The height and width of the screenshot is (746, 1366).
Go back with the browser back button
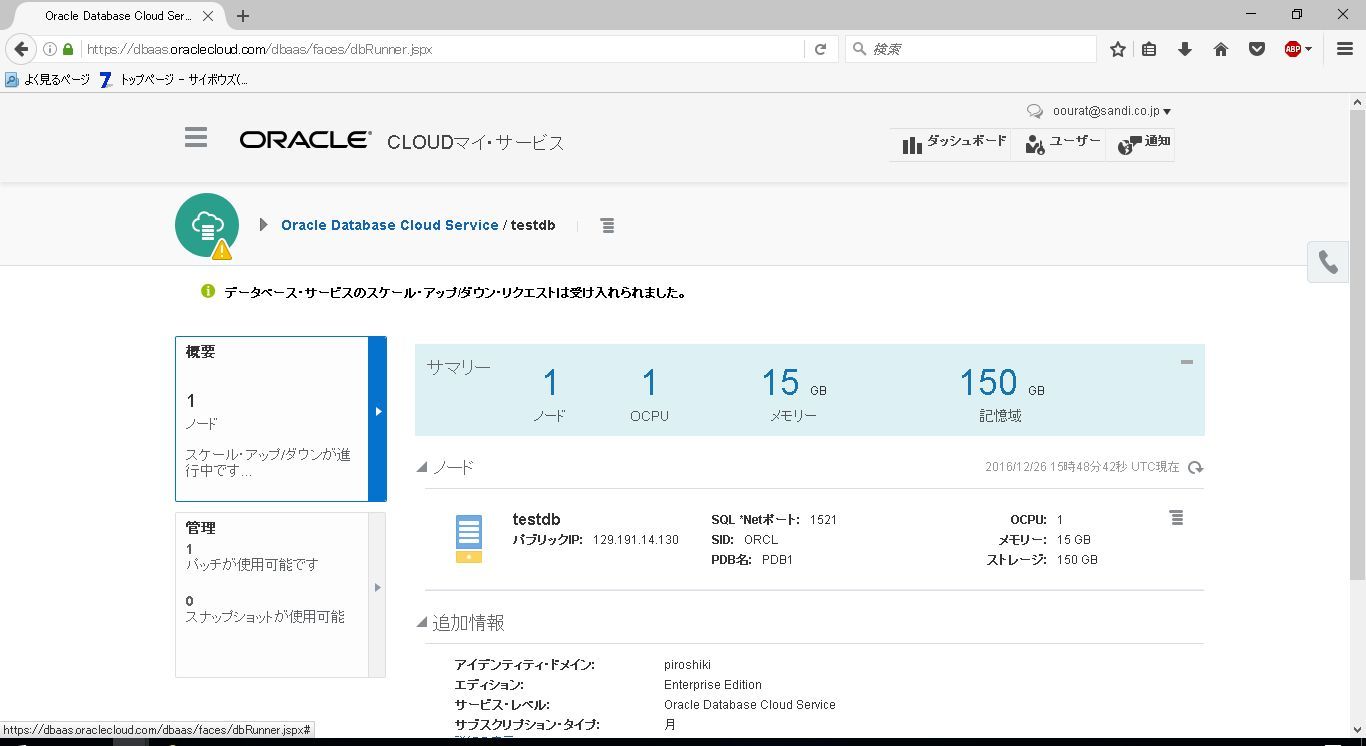(x=21, y=49)
